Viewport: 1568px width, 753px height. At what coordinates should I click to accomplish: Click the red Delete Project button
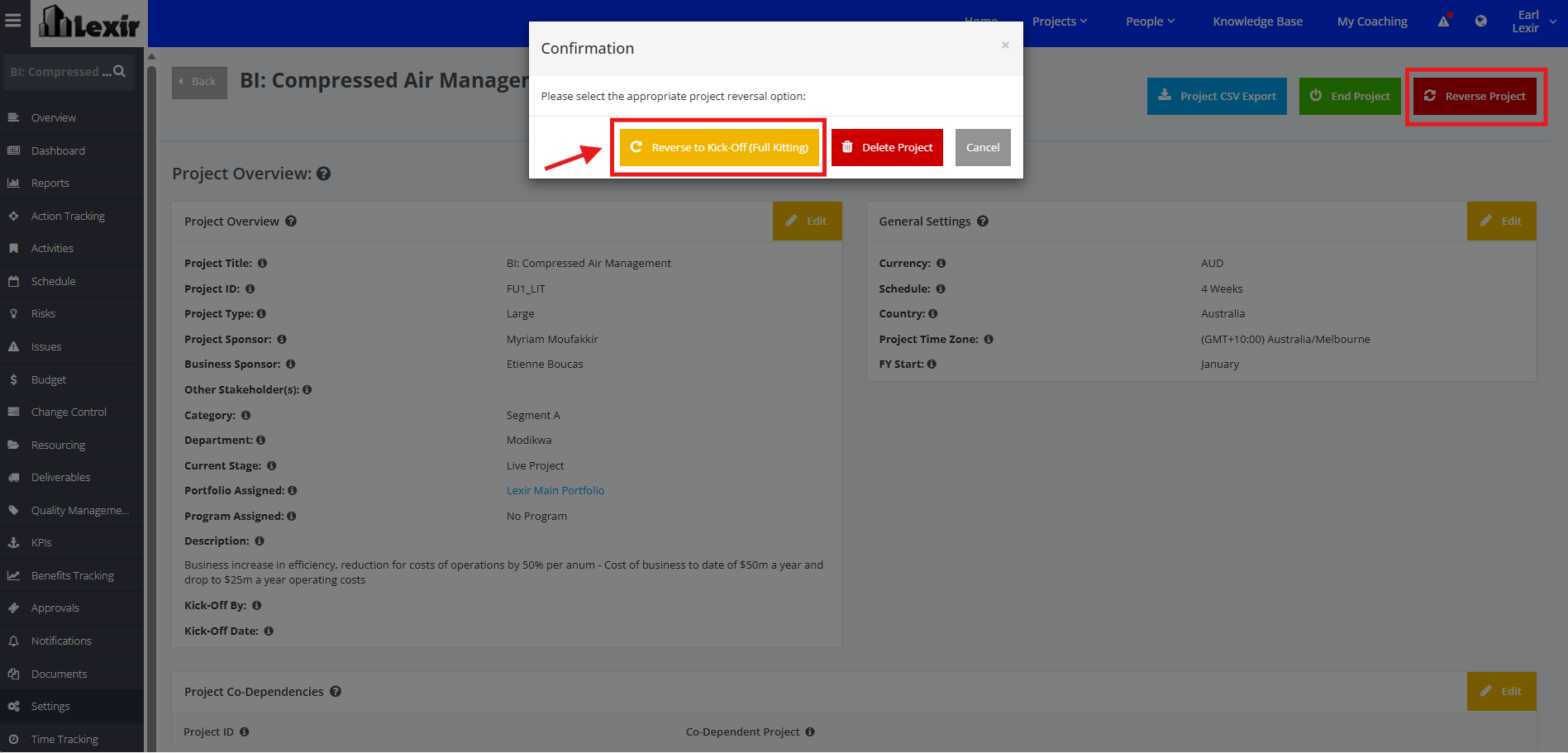point(887,147)
